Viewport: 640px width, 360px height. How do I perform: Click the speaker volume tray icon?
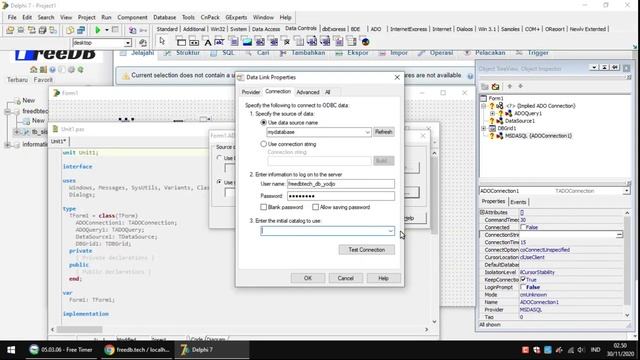click(x=581, y=350)
